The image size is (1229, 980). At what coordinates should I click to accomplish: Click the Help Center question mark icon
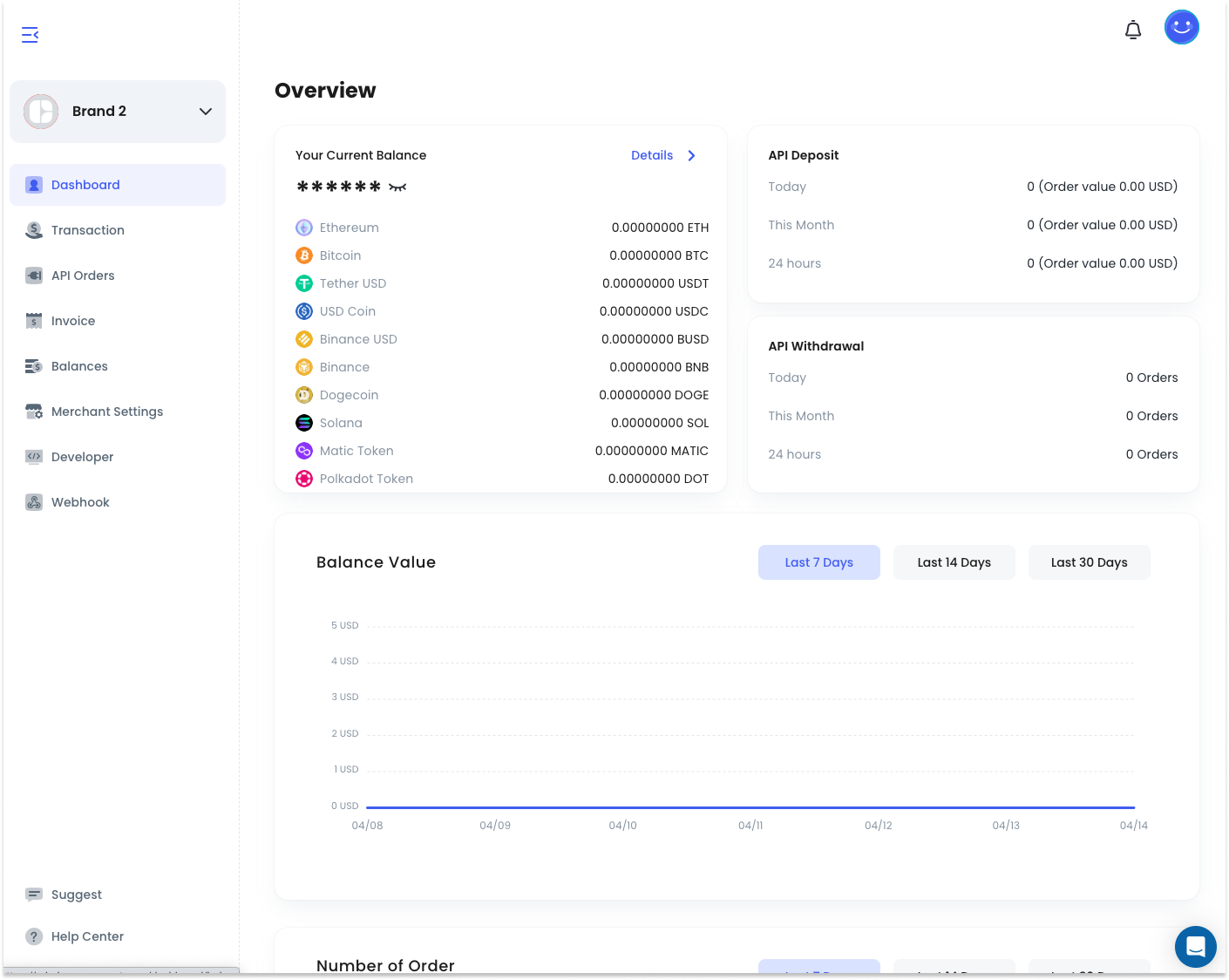coord(34,936)
